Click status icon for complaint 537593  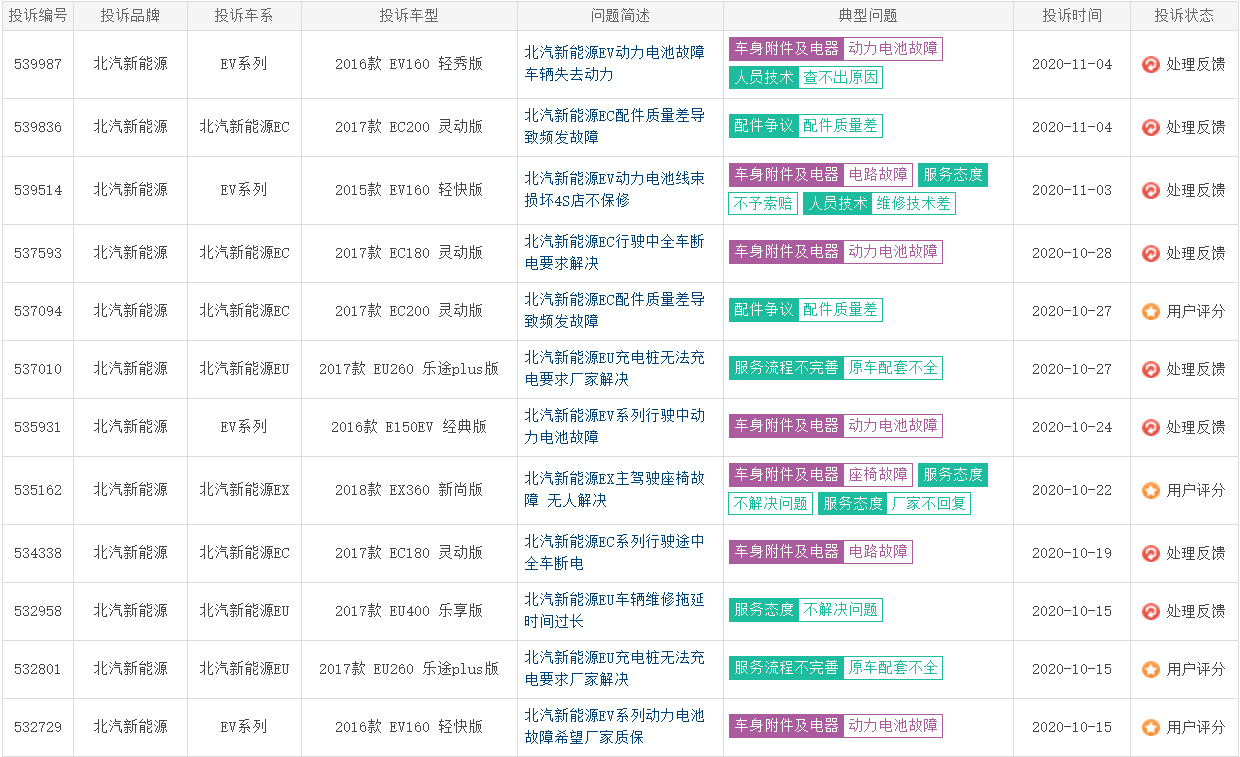(1151, 253)
